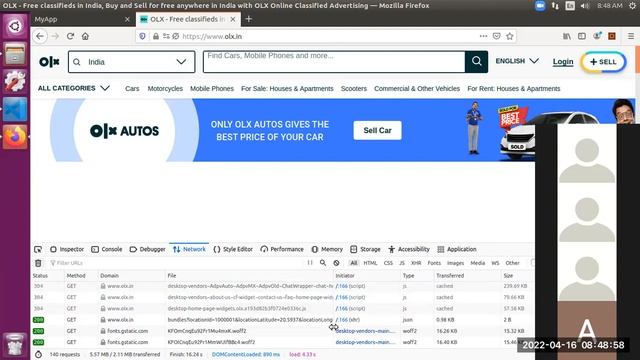Open the ENGLISH language dropdown
Viewport: 640px width, 360px height.
click(517, 61)
